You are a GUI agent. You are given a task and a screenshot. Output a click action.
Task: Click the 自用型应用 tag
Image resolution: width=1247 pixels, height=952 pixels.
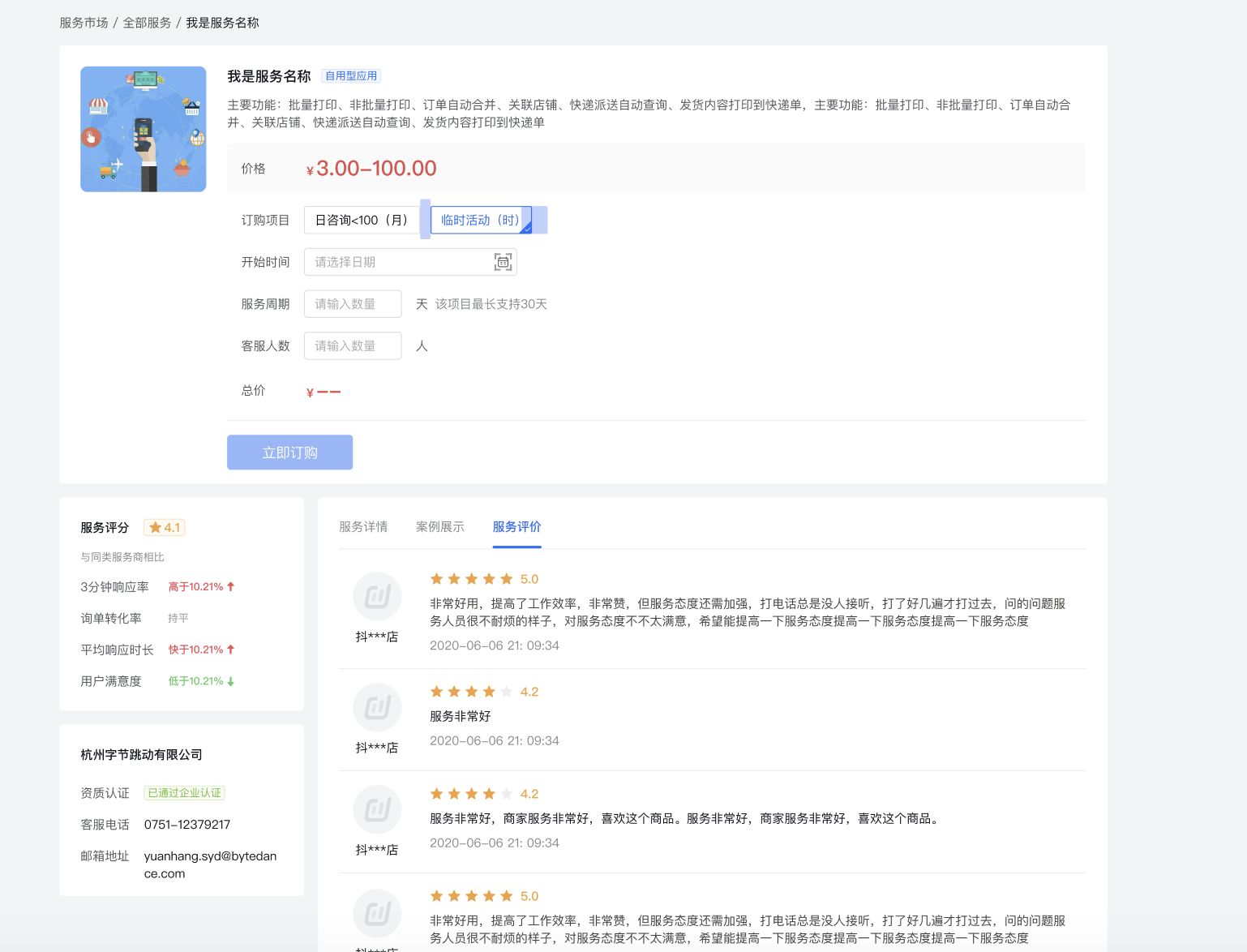351,76
